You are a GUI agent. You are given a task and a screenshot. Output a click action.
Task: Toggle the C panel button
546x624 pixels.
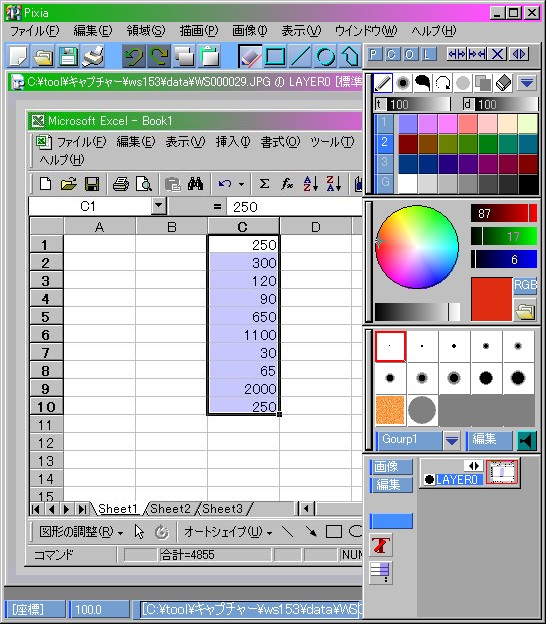pyautogui.click(x=392, y=54)
